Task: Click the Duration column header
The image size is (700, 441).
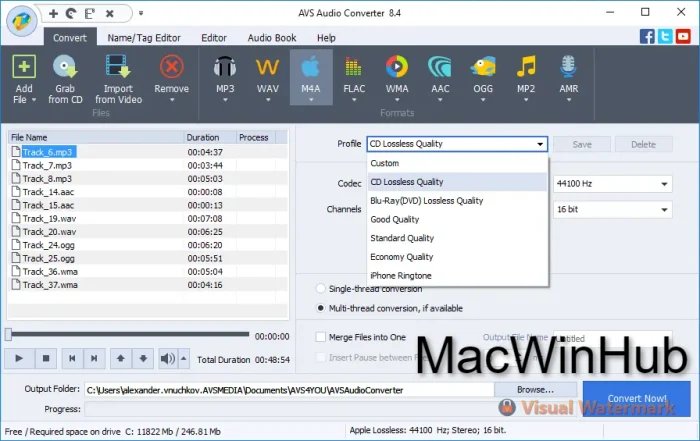Action: (x=209, y=137)
